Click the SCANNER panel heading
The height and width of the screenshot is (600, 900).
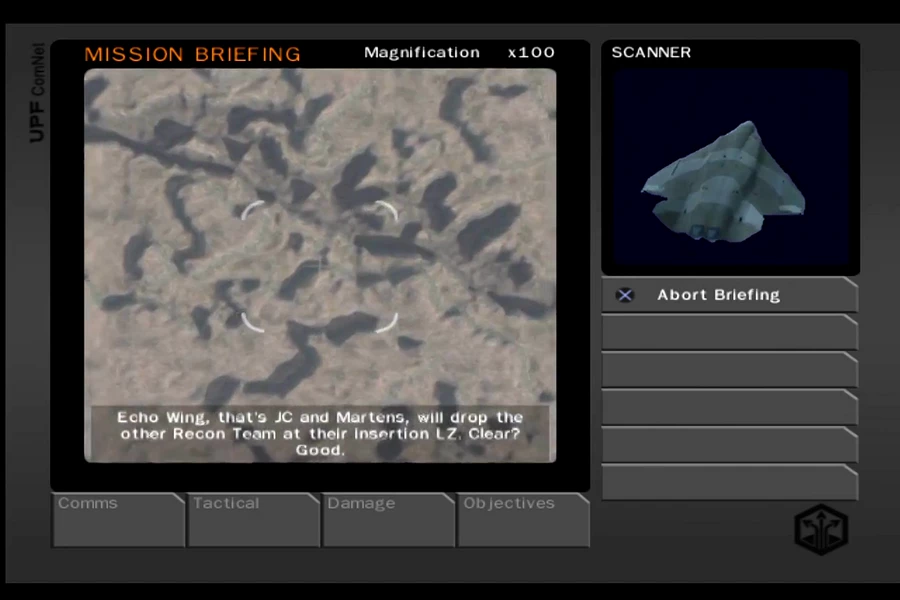pyautogui.click(x=651, y=52)
